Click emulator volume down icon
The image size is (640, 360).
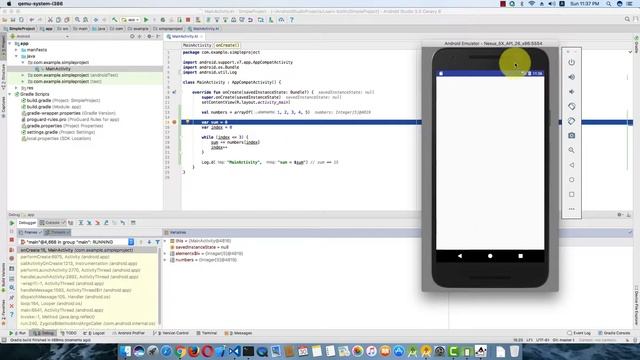point(571,91)
